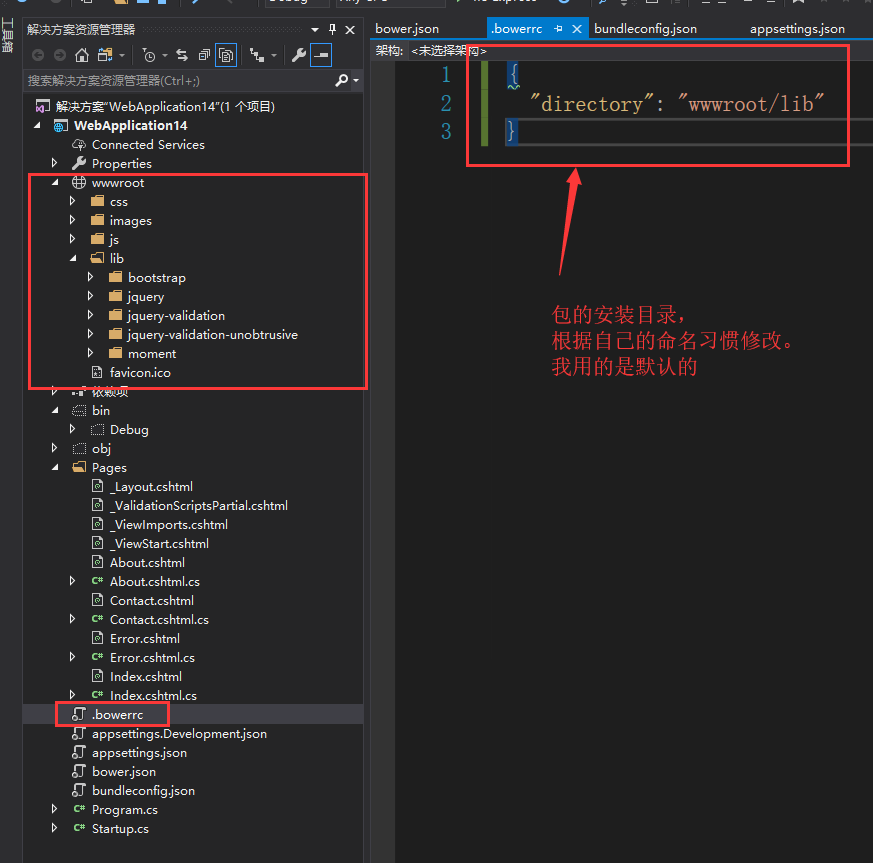Image resolution: width=873 pixels, height=863 pixels.
Task: Toggle the pin on the .bowerrc tab
Action: (x=558, y=29)
